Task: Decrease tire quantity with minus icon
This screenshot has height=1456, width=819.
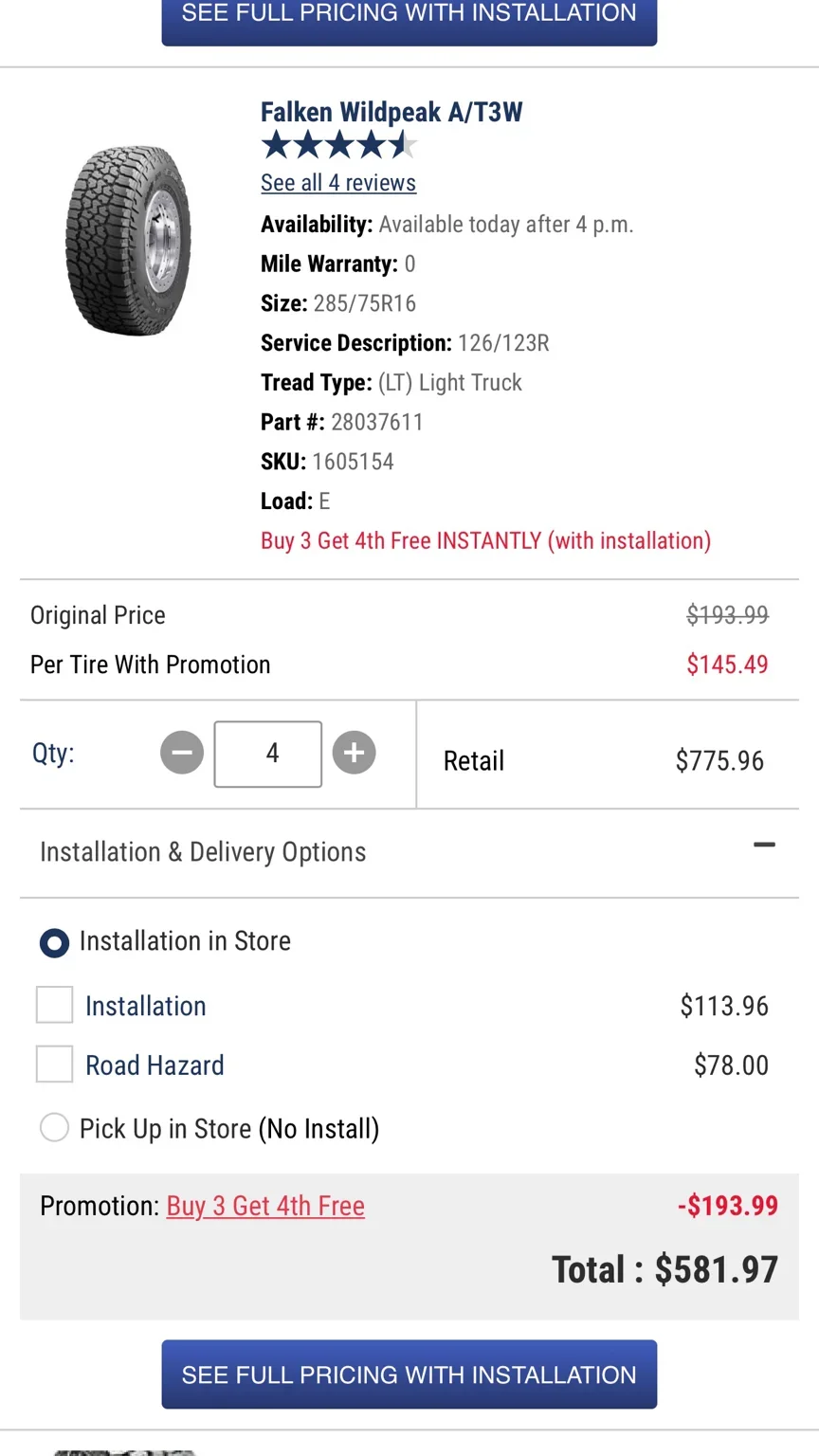Action: pos(182,754)
